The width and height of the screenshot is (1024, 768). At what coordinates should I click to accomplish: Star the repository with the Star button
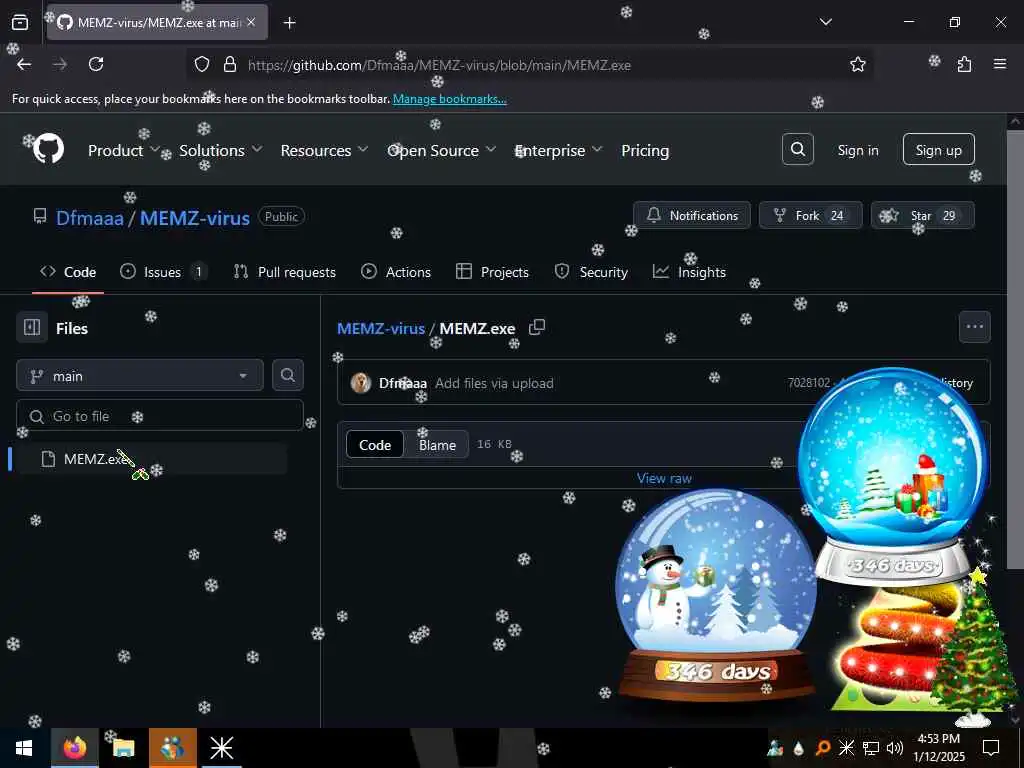pyautogui.click(x=922, y=216)
